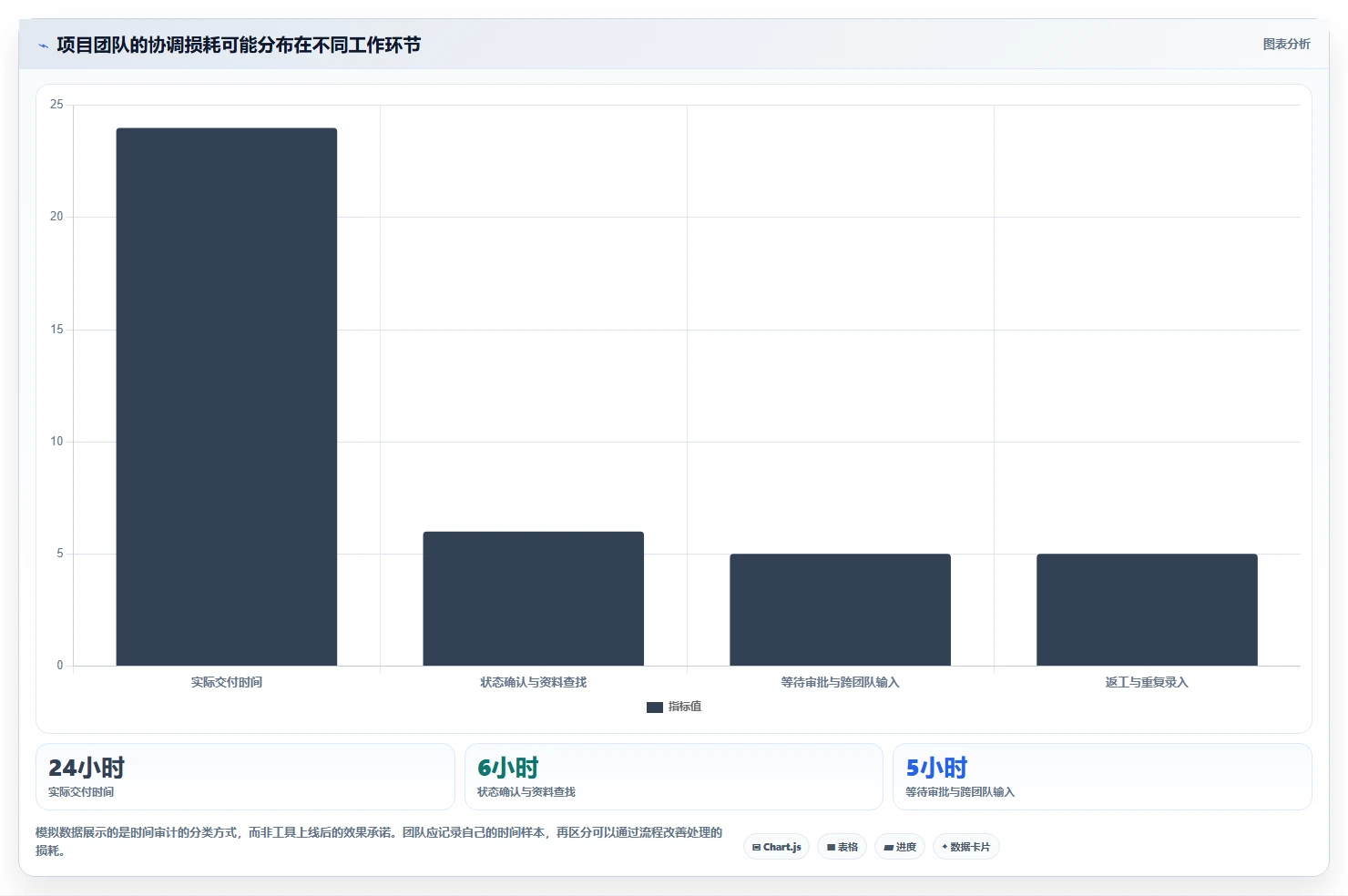Viewport: 1348px width, 896px height.
Task: Click the icon inside 进度 chip
Action: (889, 848)
